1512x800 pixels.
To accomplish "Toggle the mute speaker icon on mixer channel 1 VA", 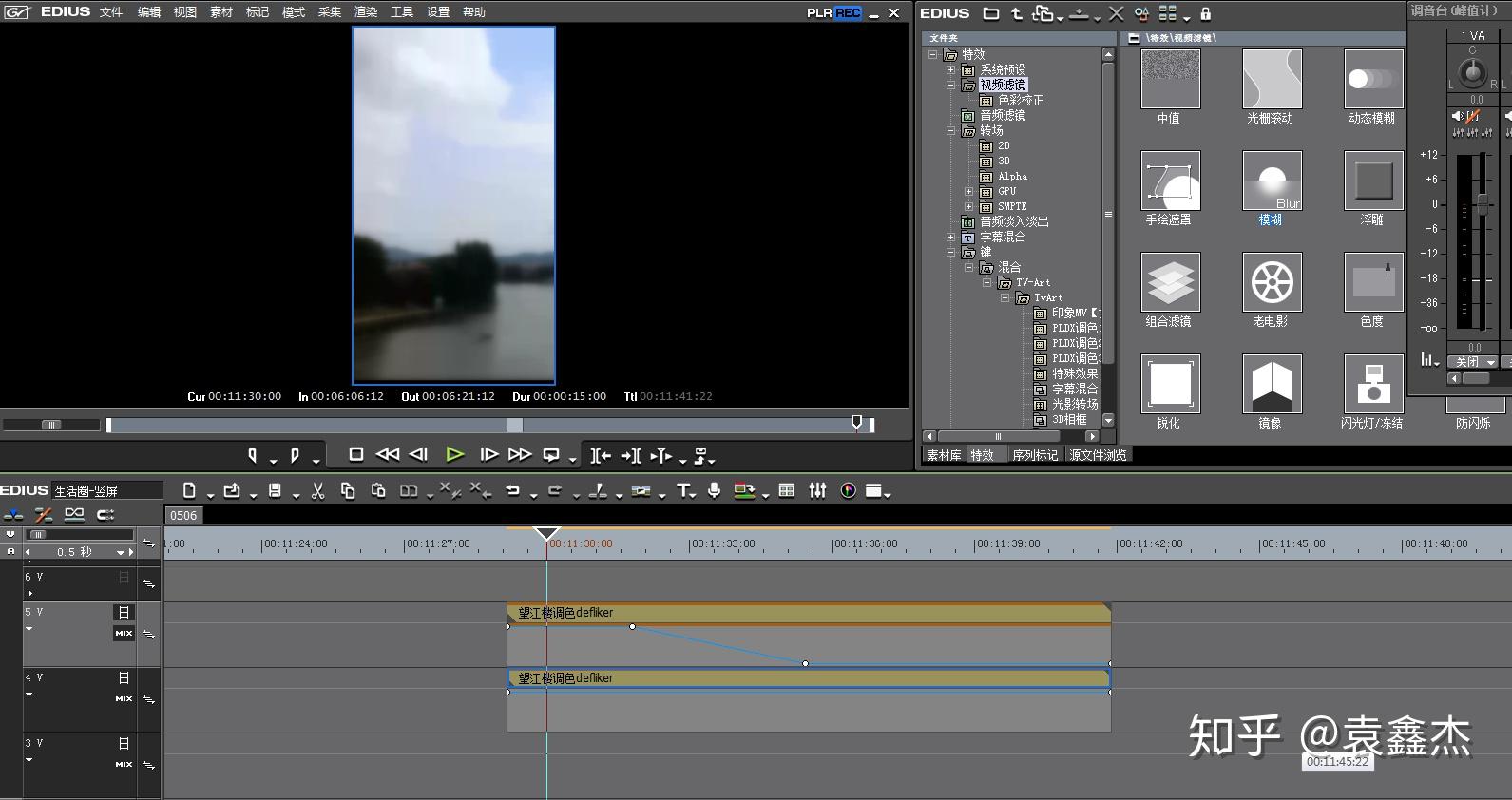I will (1458, 116).
